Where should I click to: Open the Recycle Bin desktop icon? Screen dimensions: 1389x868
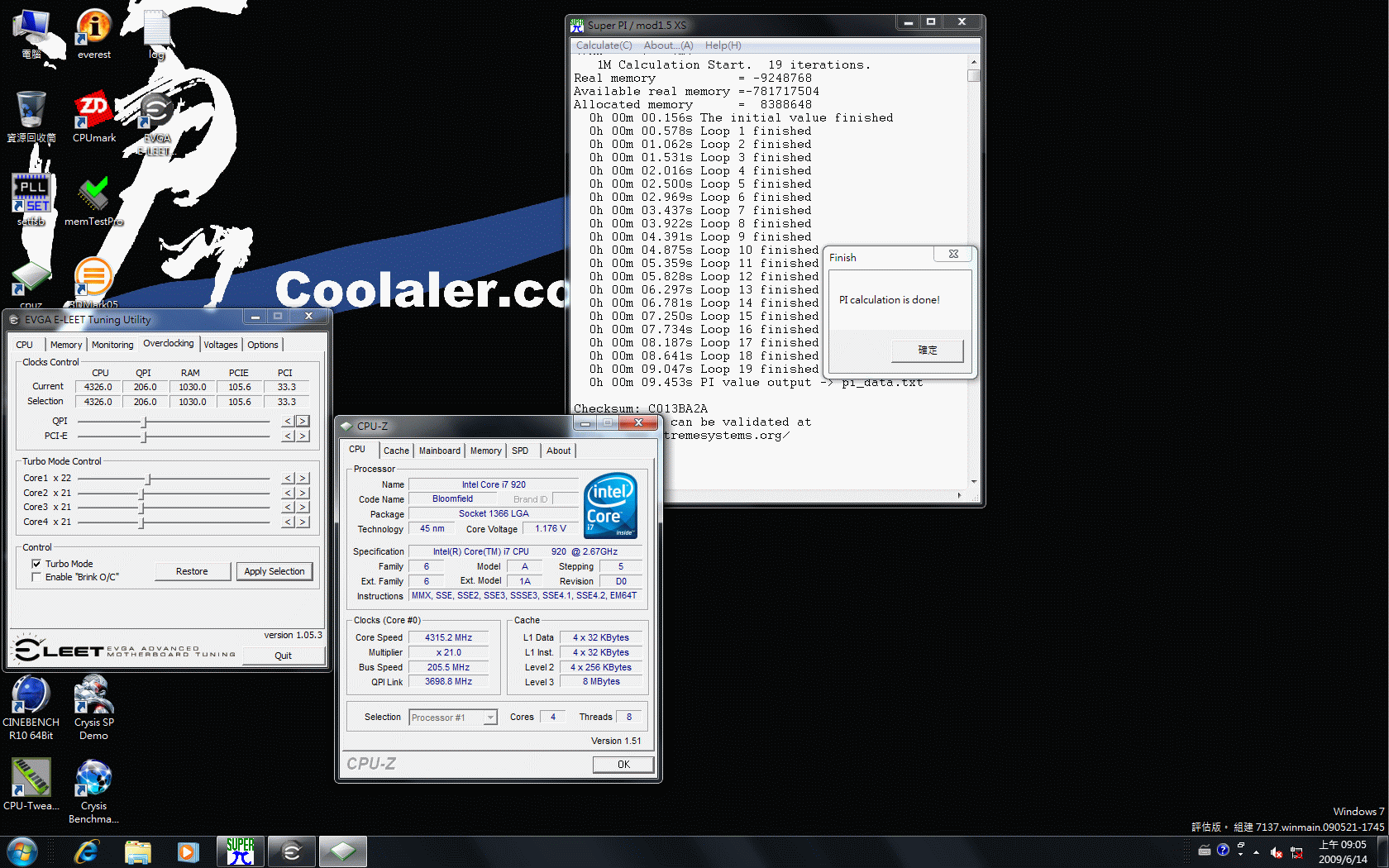pos(31,117)
